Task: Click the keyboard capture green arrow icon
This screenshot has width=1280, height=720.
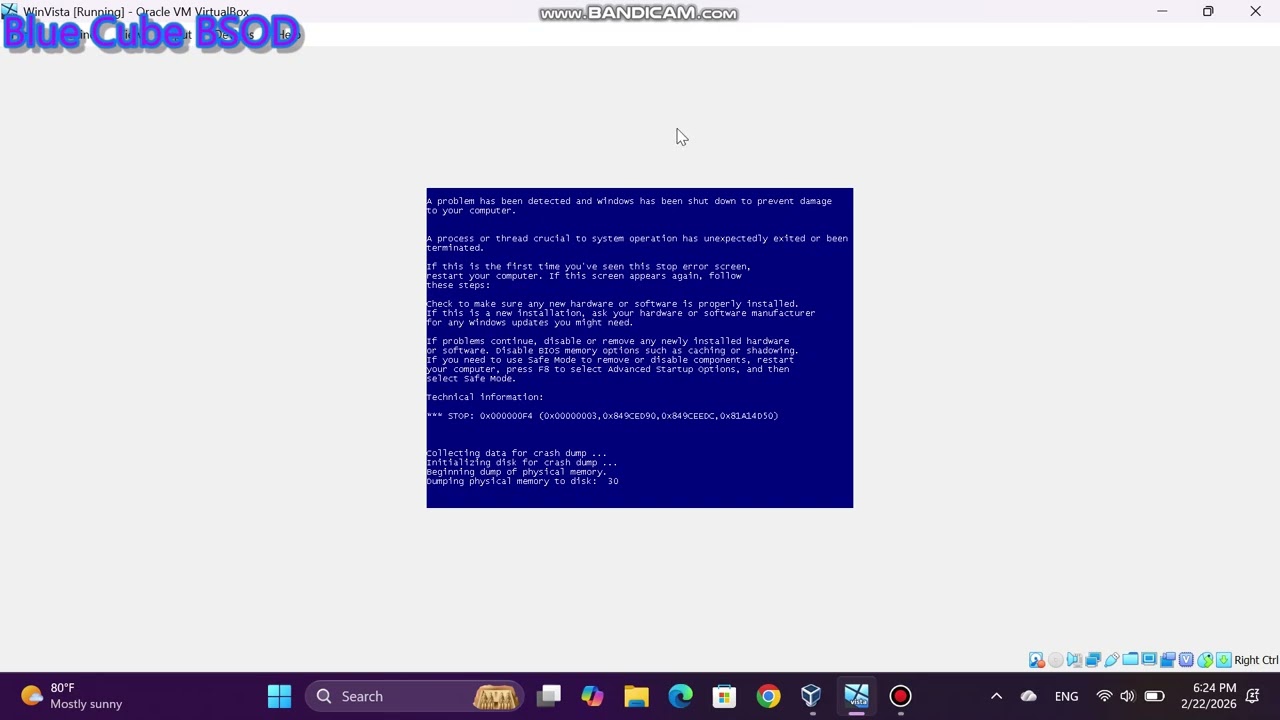Action: [x=1223, y=660]
